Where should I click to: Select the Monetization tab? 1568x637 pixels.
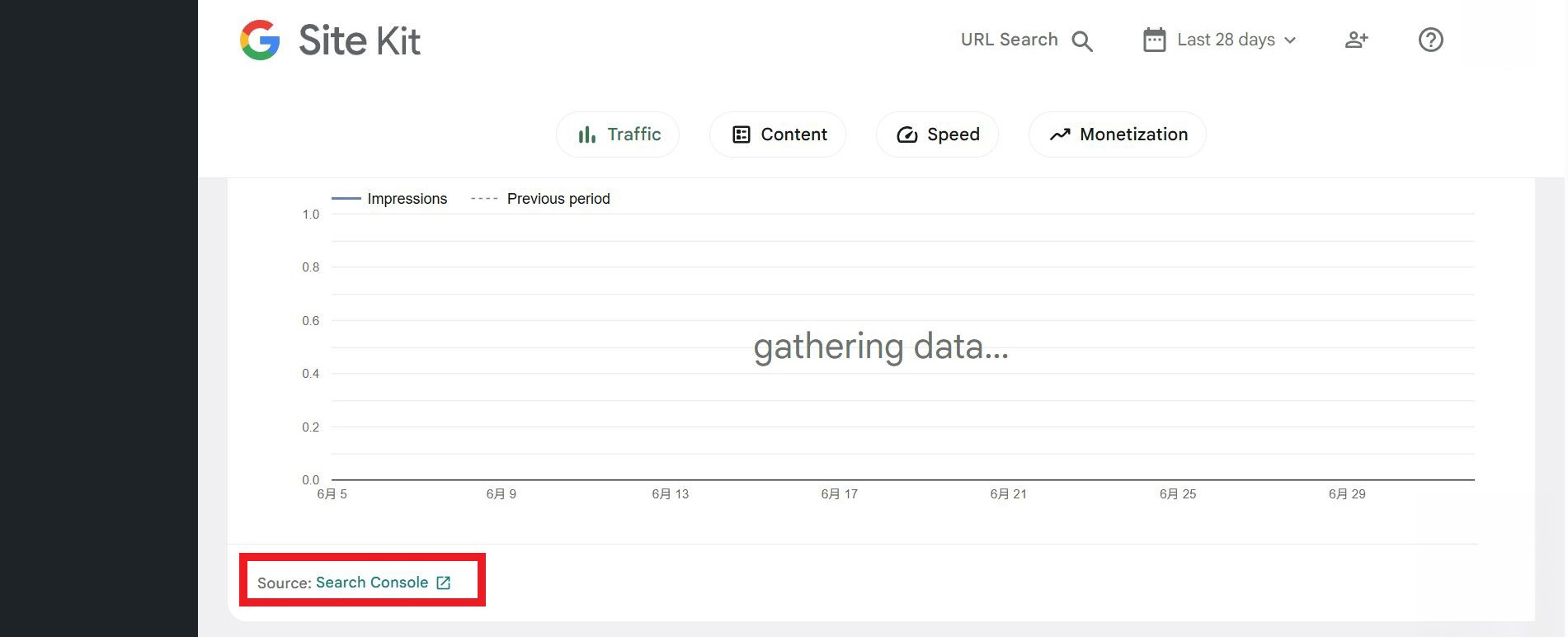[x=1118, y=134]
